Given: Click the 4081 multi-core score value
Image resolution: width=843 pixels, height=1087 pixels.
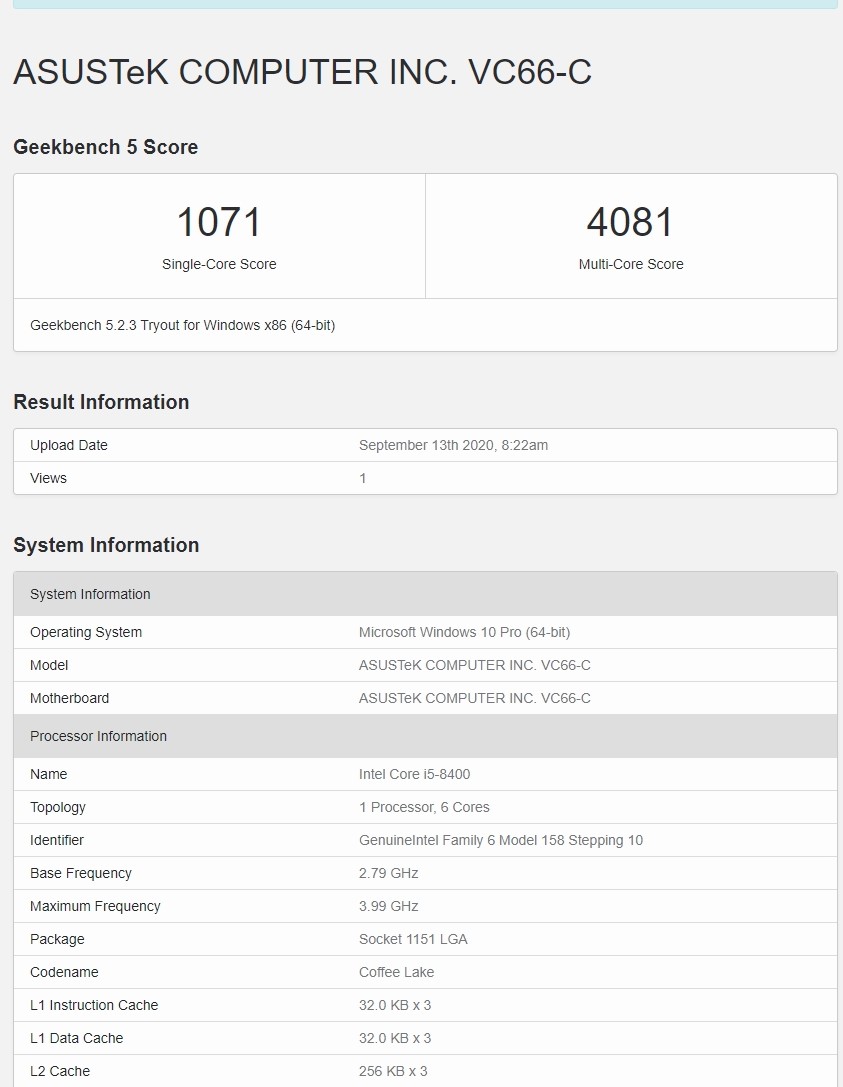Looking at the screenshot, I should (x=630, y=222).
